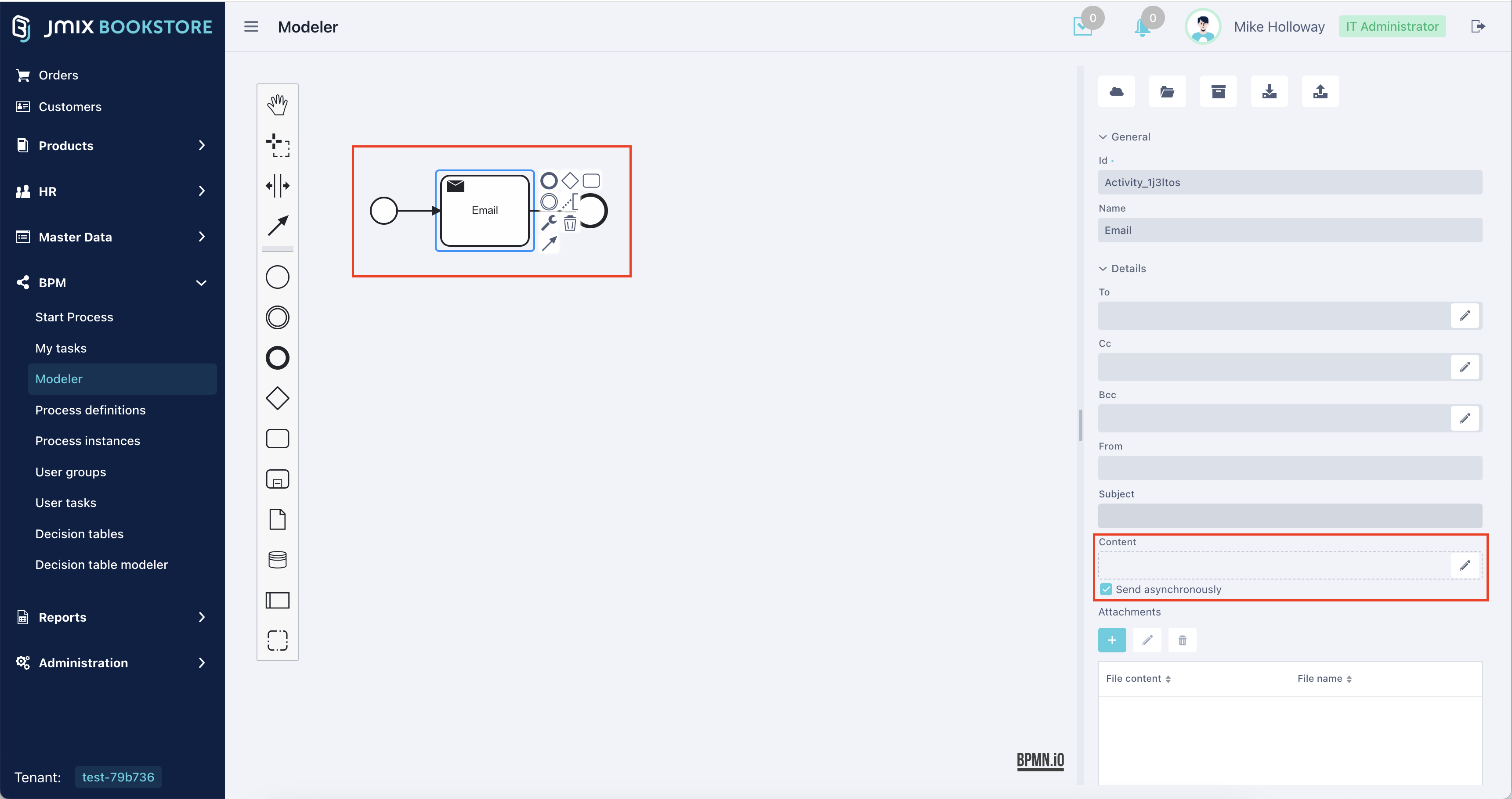
Task: Create a data store reference from palette
Action: coord(277,560)
